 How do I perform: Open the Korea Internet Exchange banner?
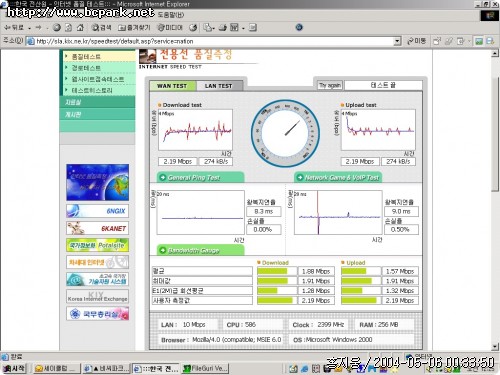97,297
